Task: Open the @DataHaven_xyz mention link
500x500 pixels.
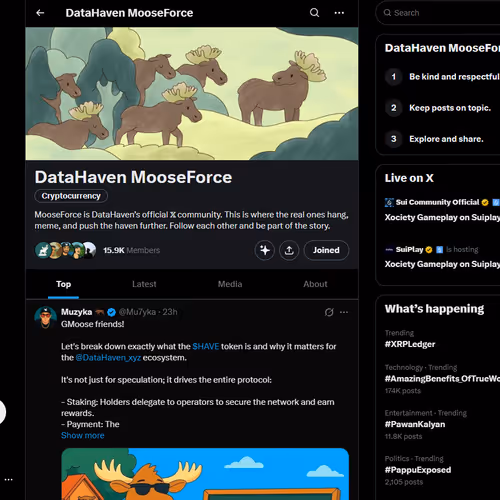Action: [x=108, y=358]
